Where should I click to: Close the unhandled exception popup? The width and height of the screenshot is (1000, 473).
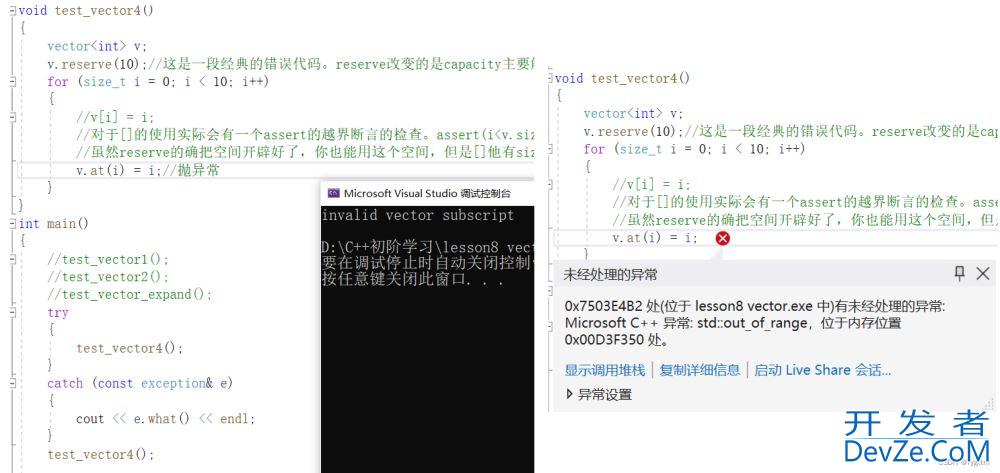point(983,273)
